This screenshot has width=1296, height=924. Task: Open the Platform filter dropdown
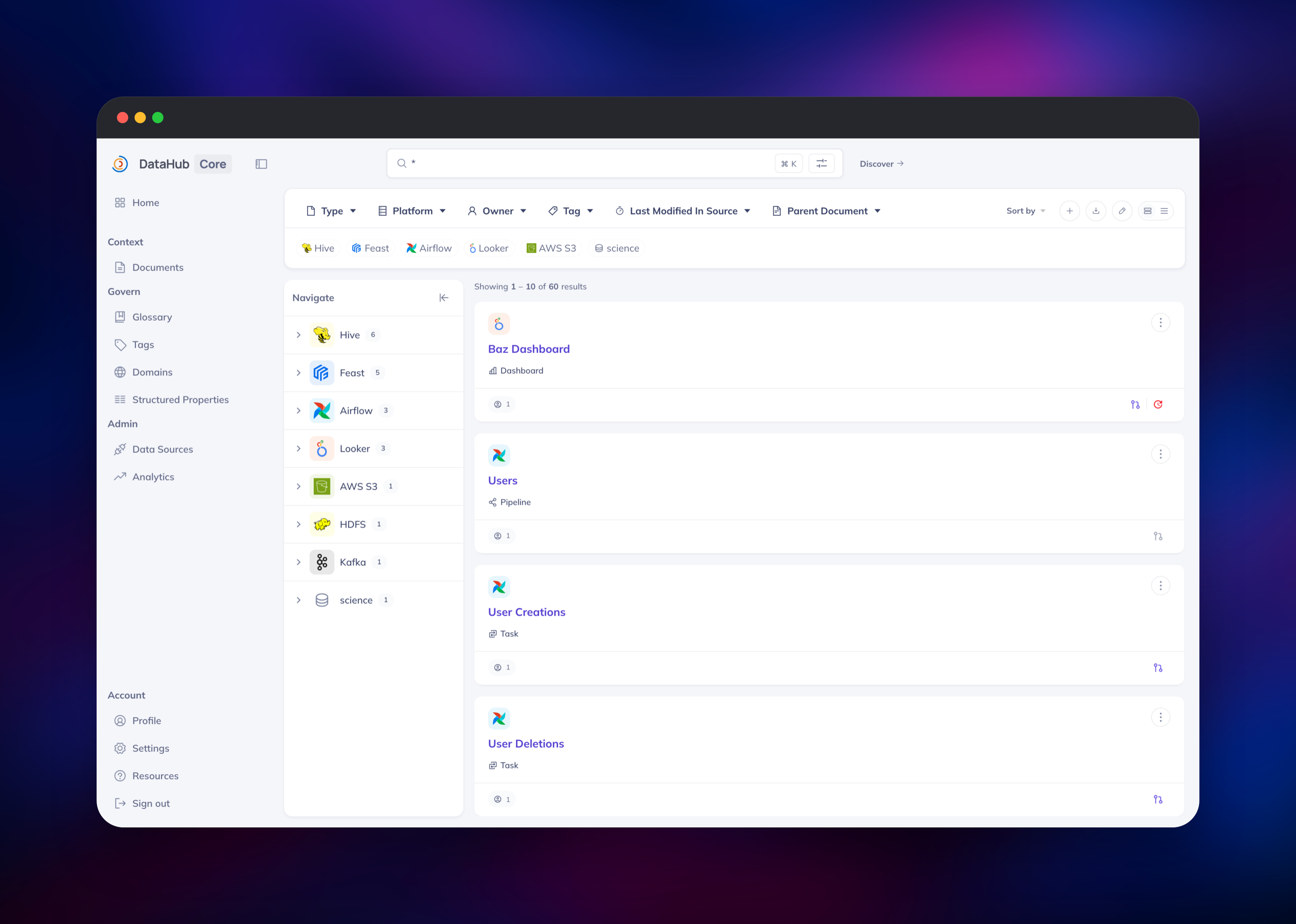(x=412, y=211)
